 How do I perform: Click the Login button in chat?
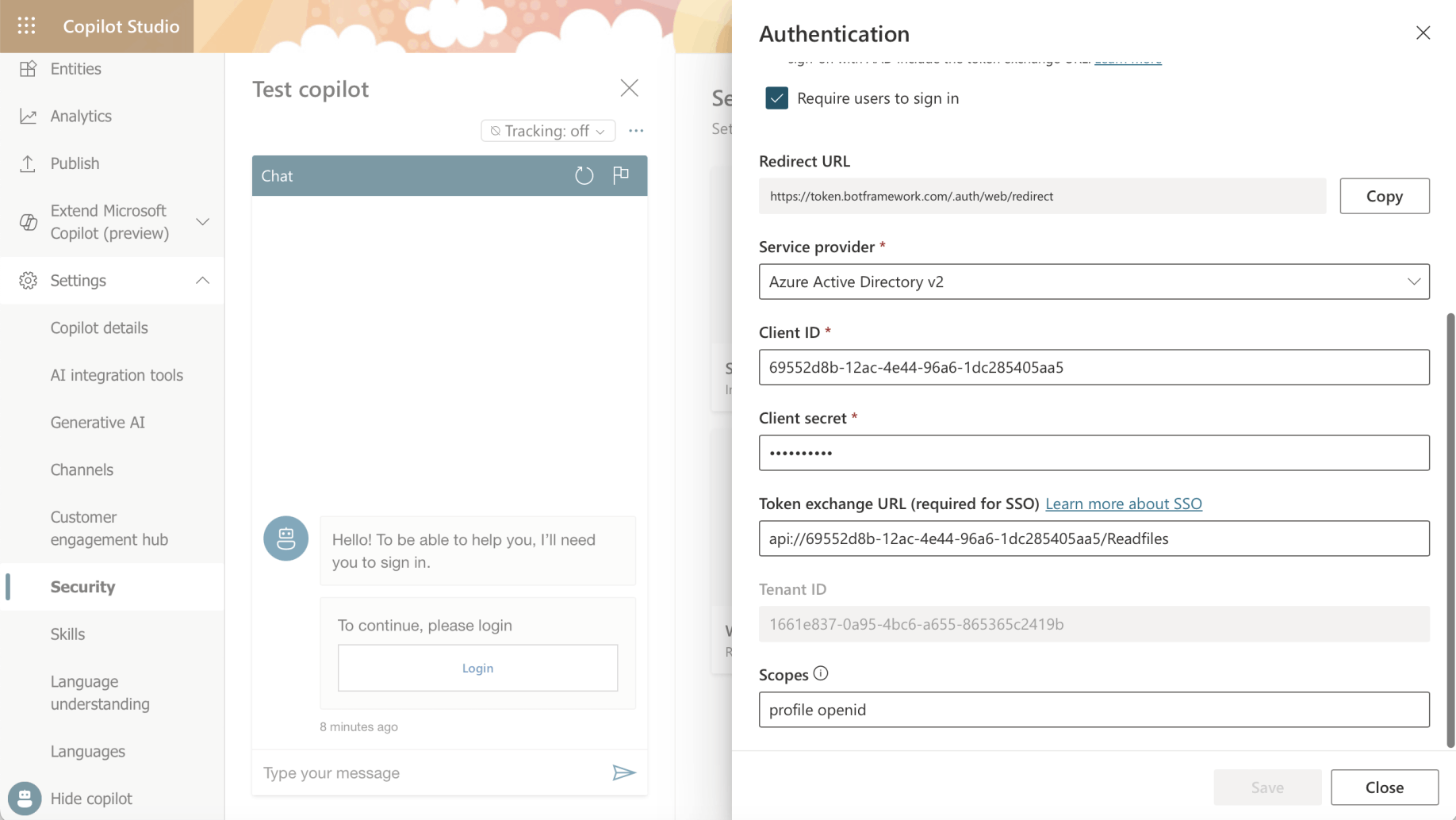(477, 668)
